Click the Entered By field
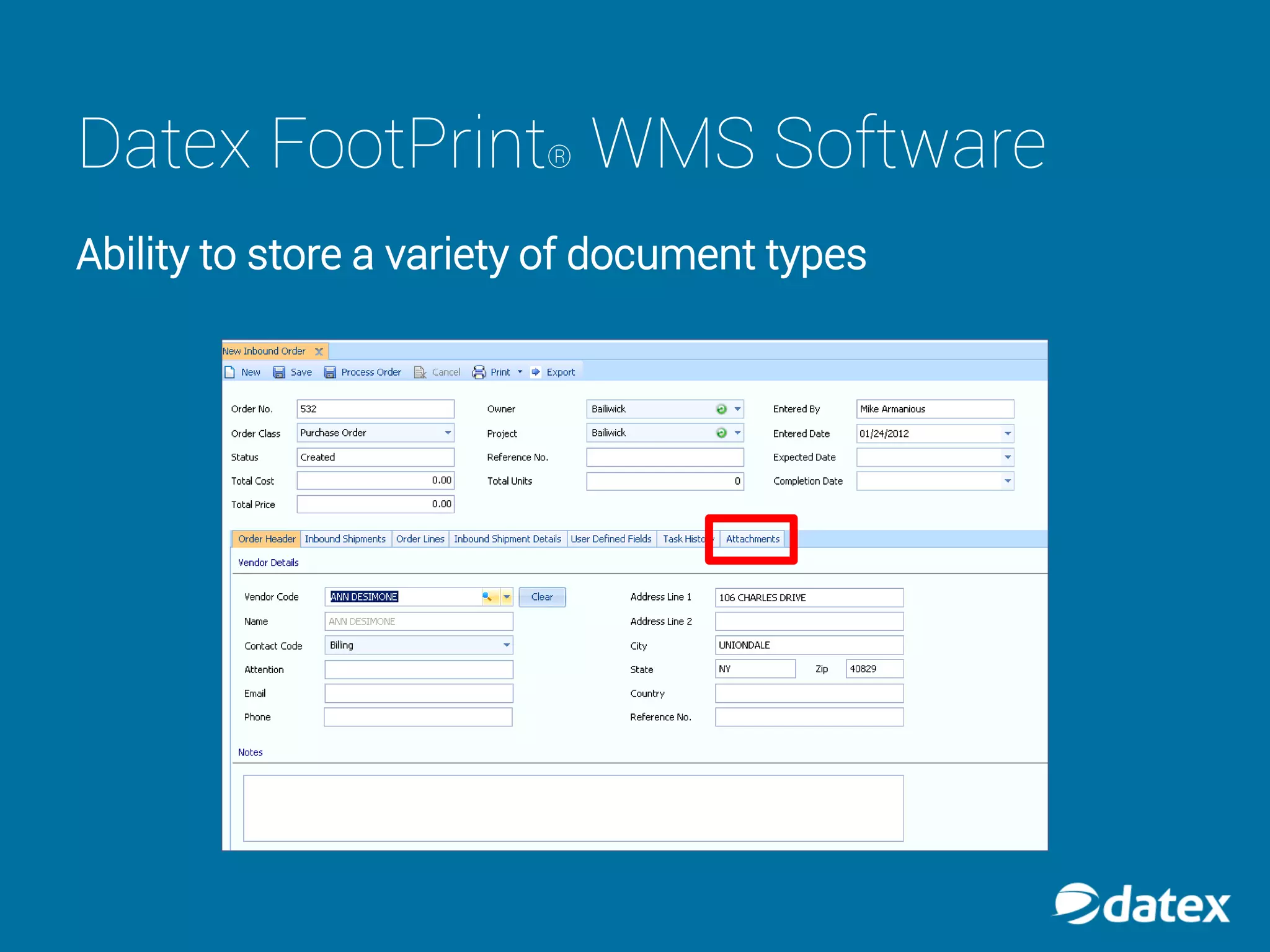The image size is (1270, 952). 935,409
